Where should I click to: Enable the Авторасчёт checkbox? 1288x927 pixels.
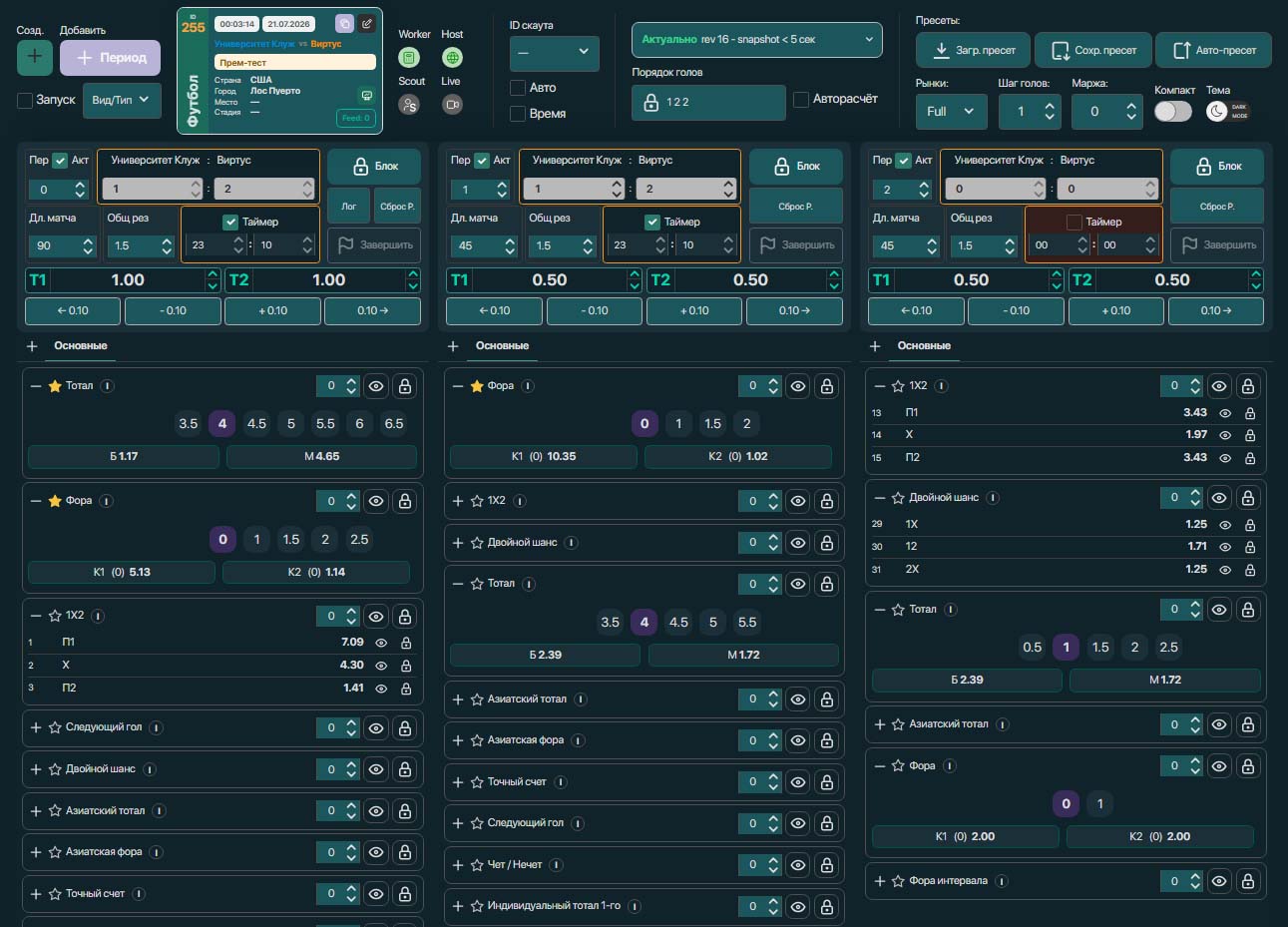point(801,99)
